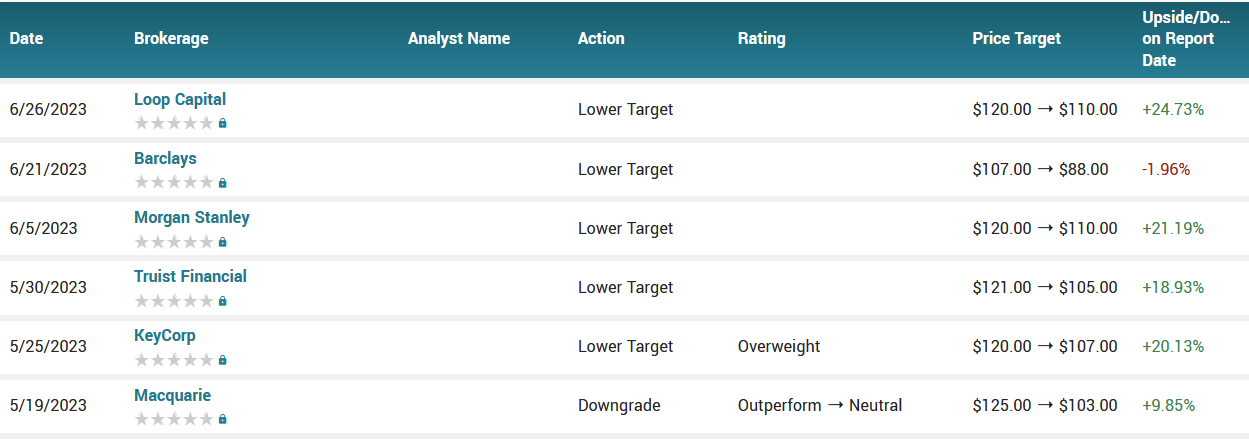
Task: Open the Macquarie brokerage link
Action: point(172,395)
